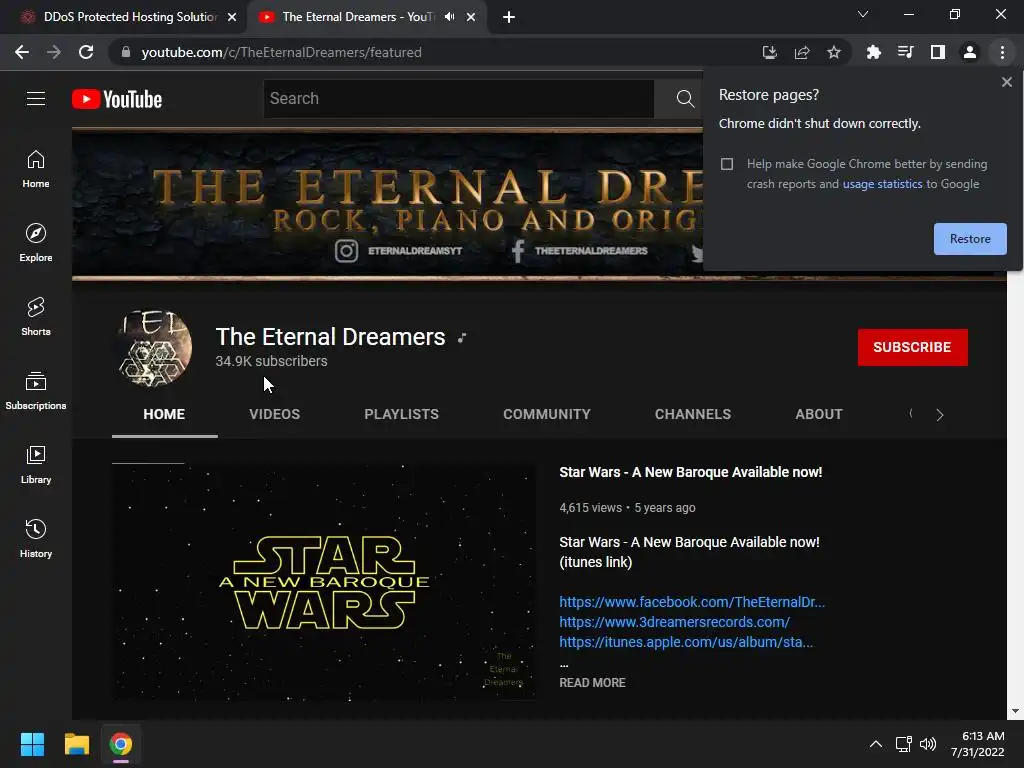The image size is (1024, 768).
Task: Go to Home in the sidebar
Action: tap(36, 169)
